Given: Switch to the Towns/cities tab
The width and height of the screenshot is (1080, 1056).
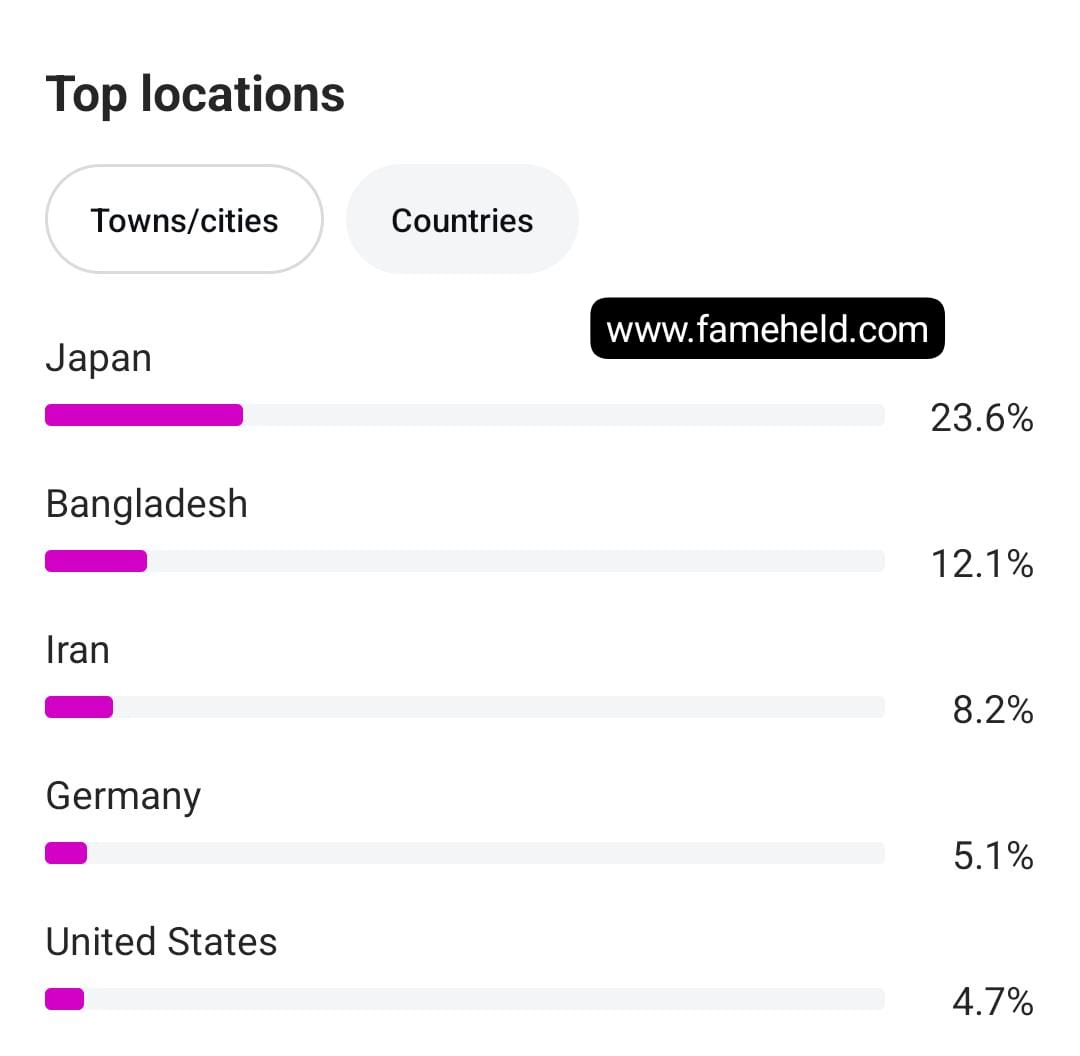Looking at the screenshot, I should (184, 219).
